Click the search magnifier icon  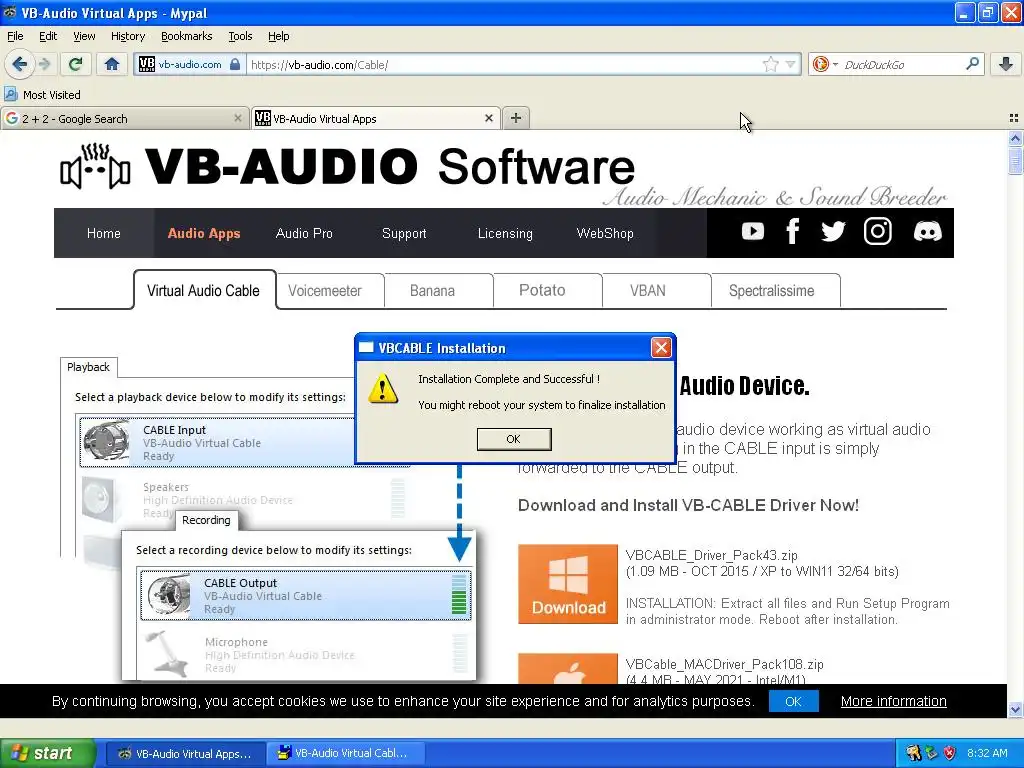click(x=972, y=64)
